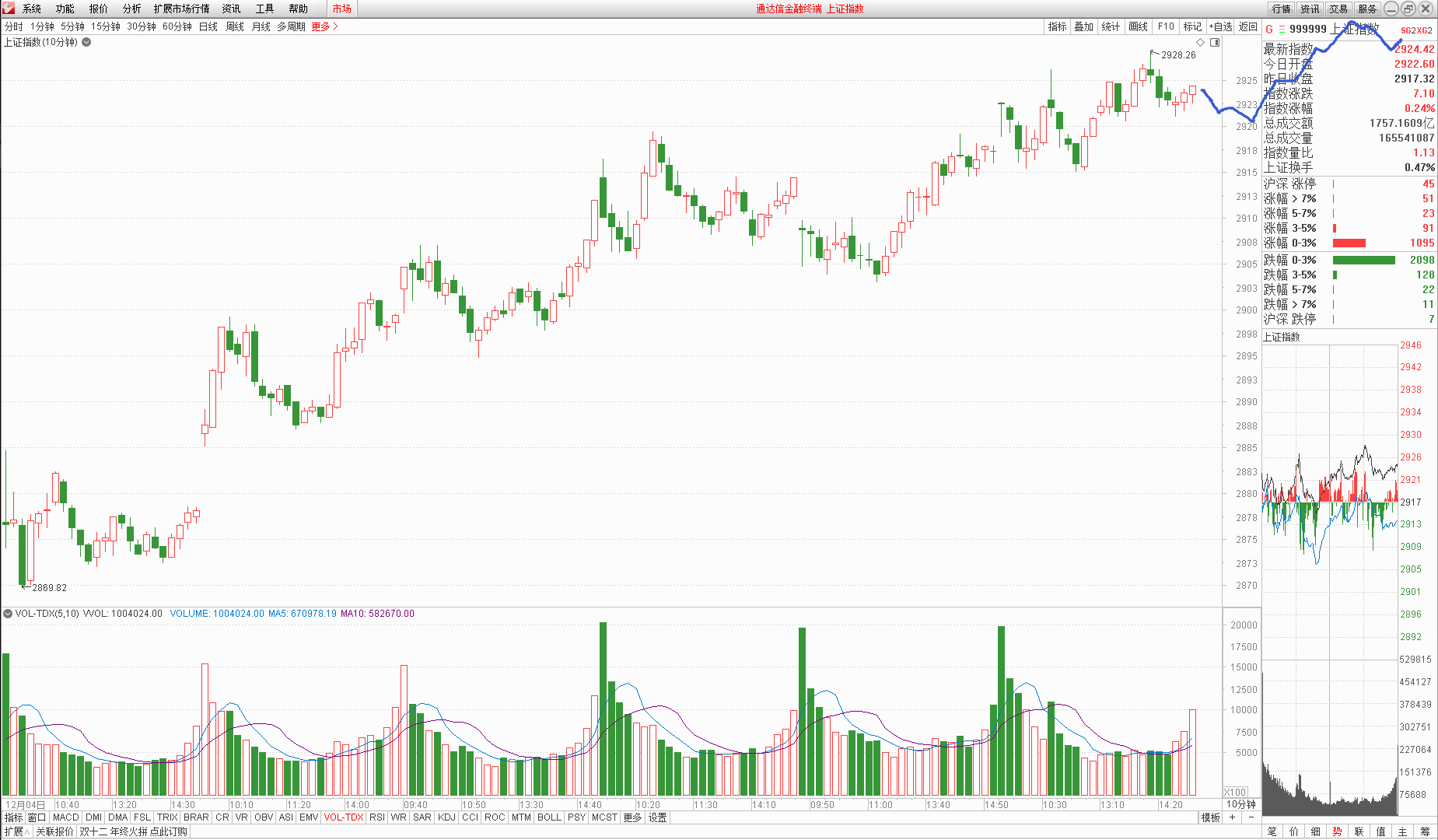This screenshot has width=1438, height=840.
Task: Switch indicator to RSI
Action: click(x=377, y=817)
